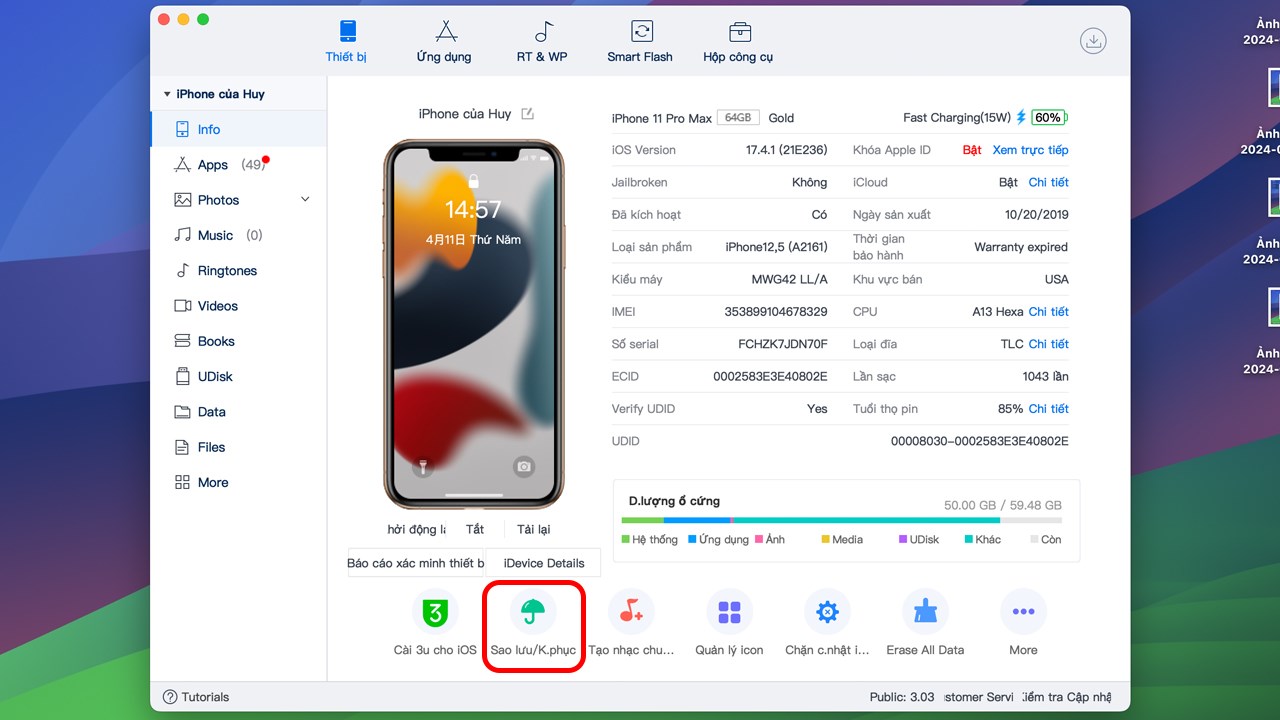1280x720 pixels.
Task: Click the ECID value 0002583E3E40802E
Action: pos(770,377)
